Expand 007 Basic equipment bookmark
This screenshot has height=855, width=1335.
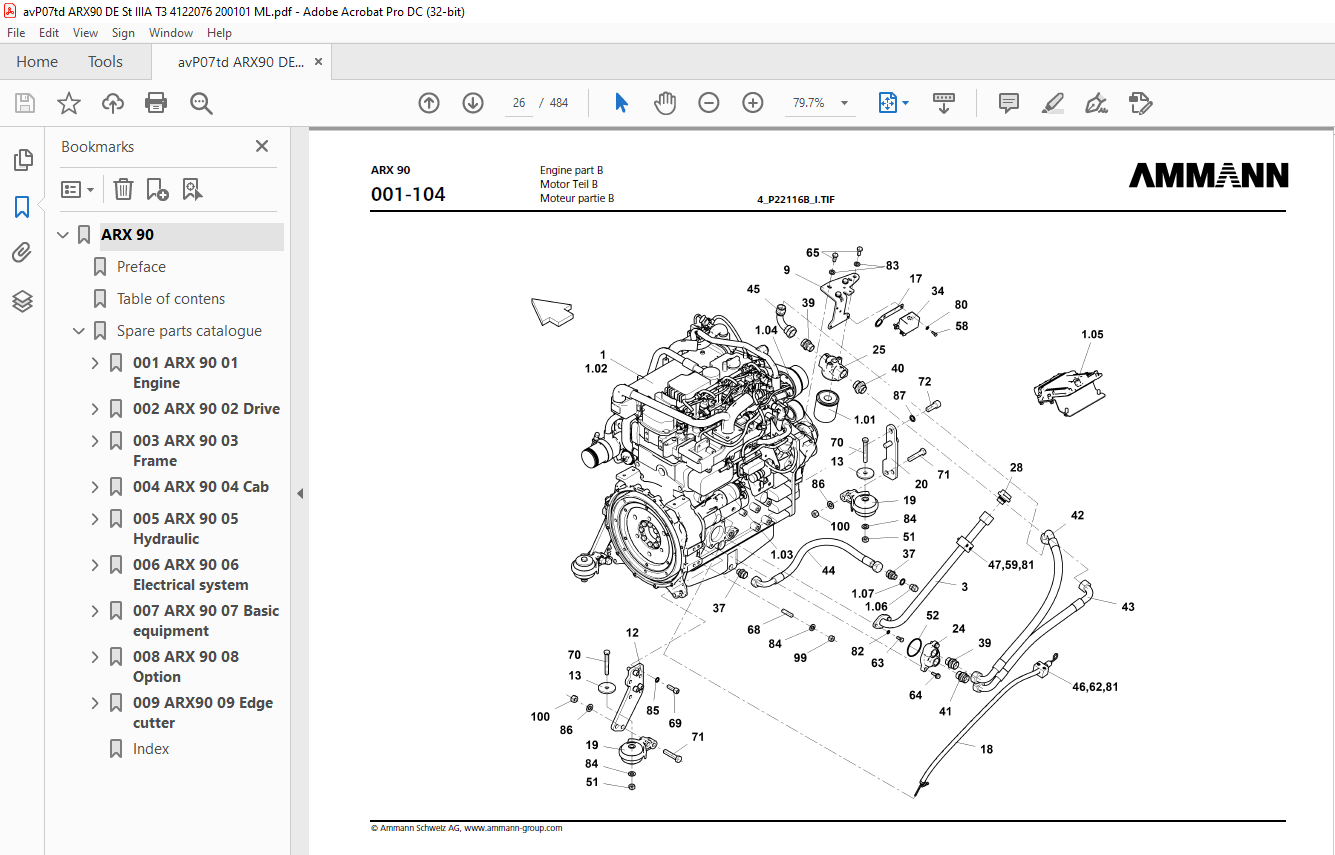(x=96, y=611)
